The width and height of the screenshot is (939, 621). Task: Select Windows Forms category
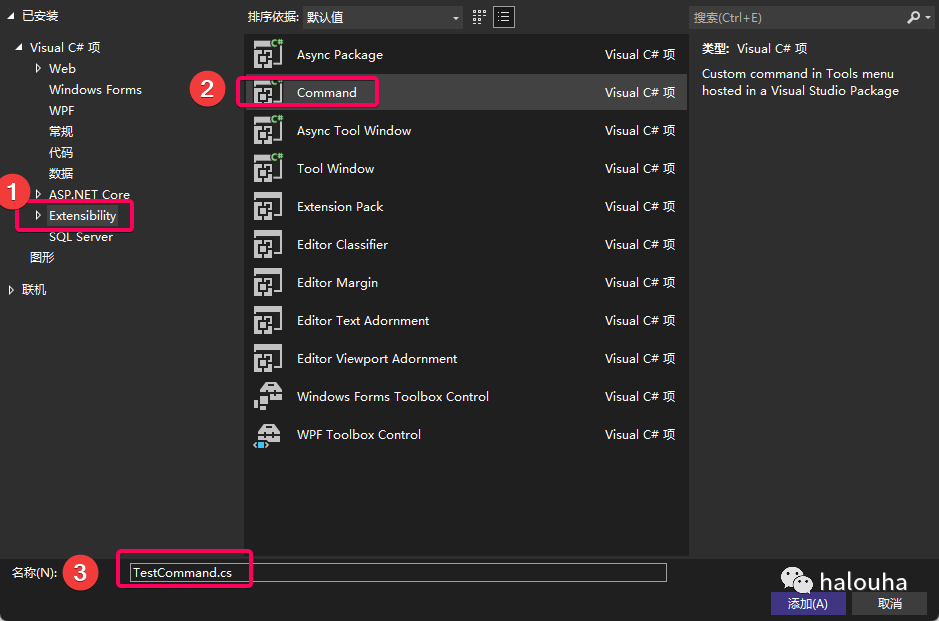click(95, 89)
